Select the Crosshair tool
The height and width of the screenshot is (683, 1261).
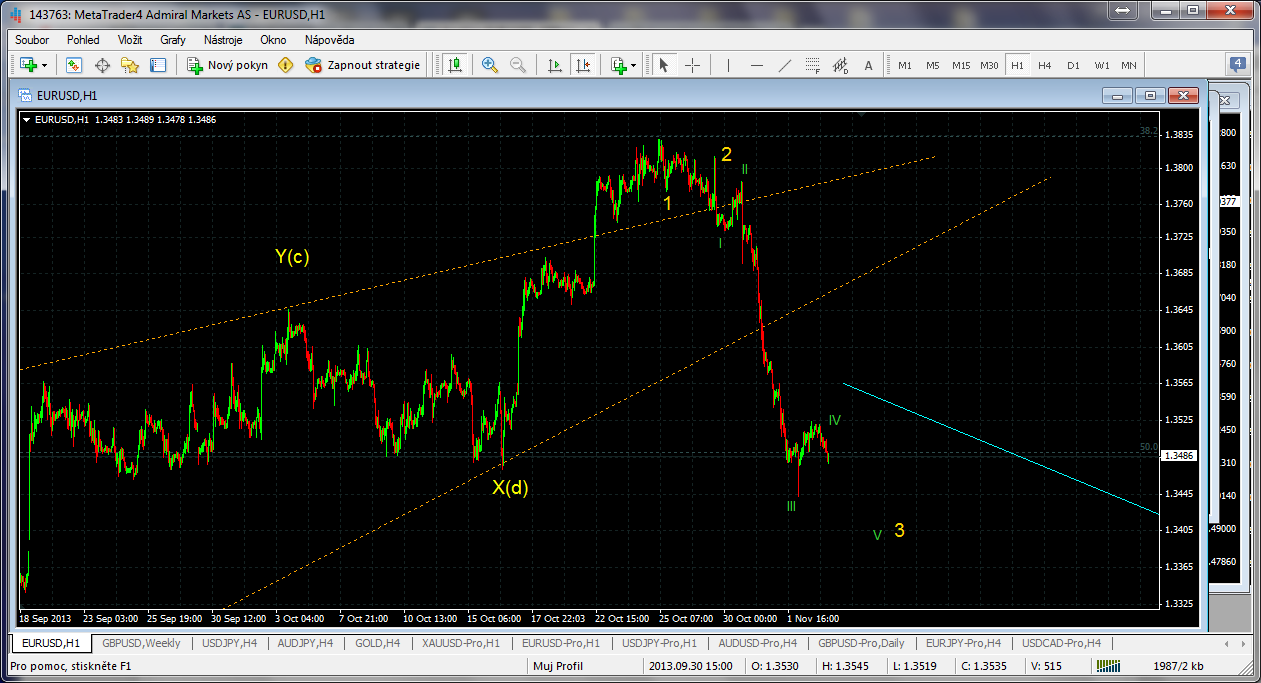click(692, 65)
